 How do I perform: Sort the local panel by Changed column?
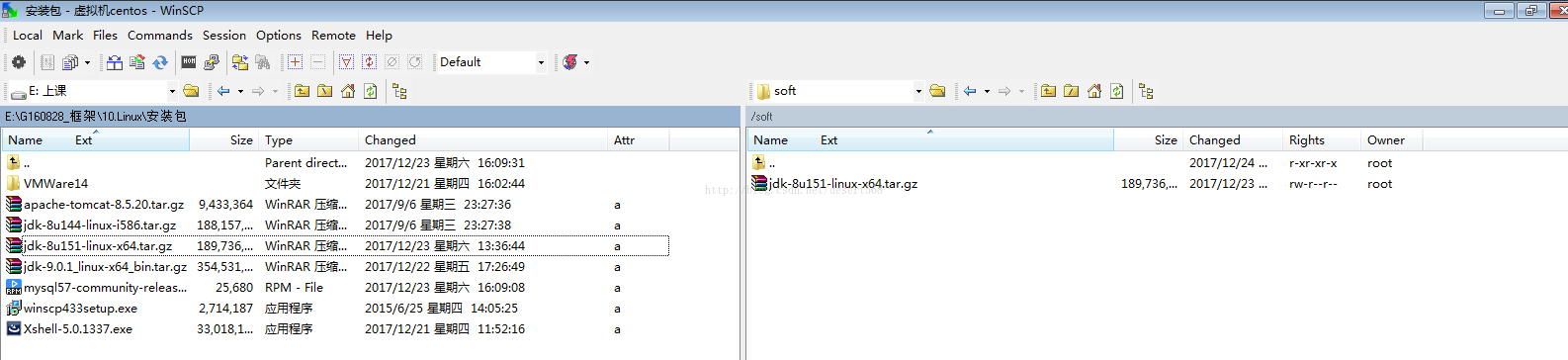(x=483, y=140)
